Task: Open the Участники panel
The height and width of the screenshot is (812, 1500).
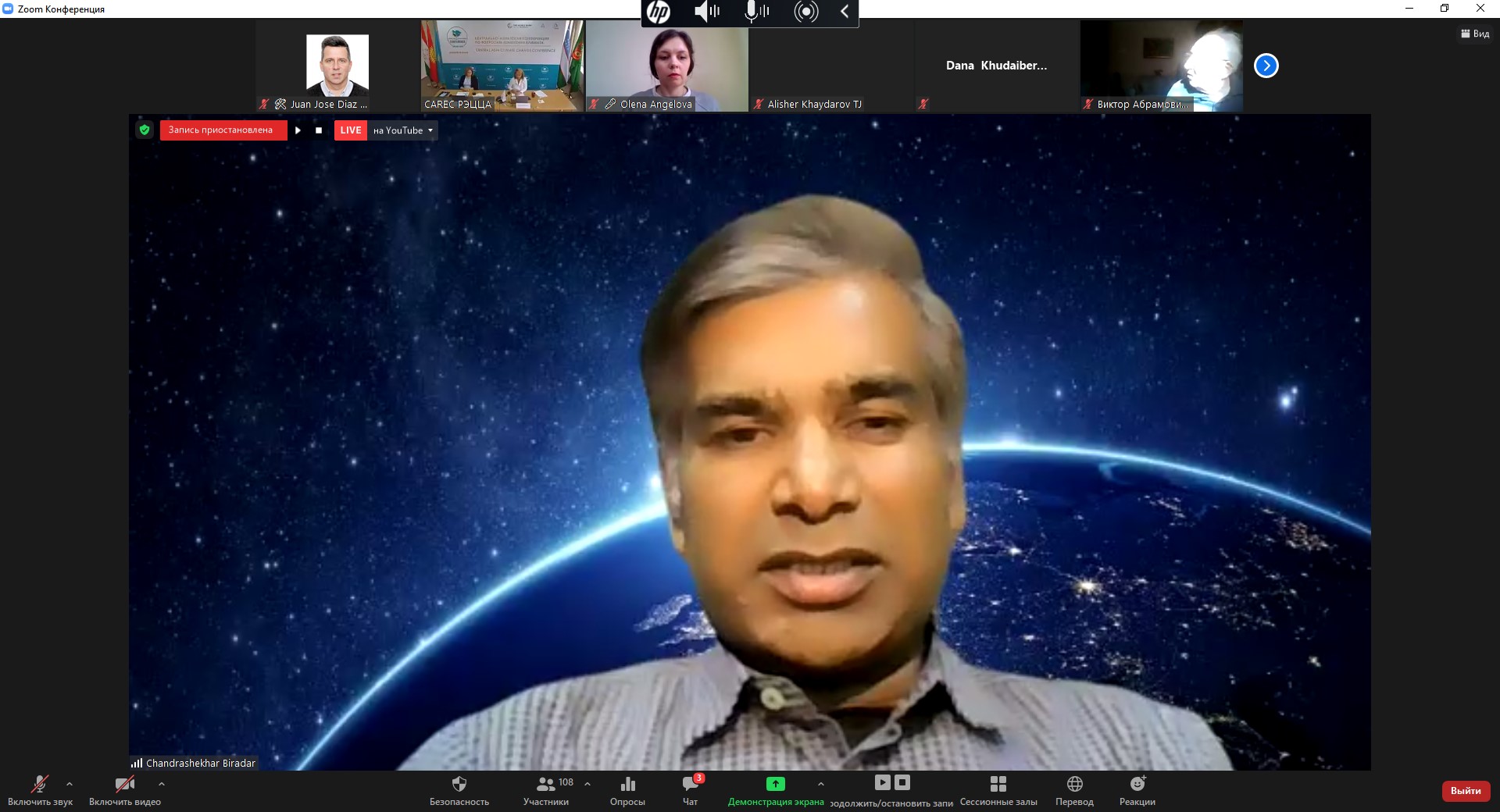Action: tap(546, 790)
